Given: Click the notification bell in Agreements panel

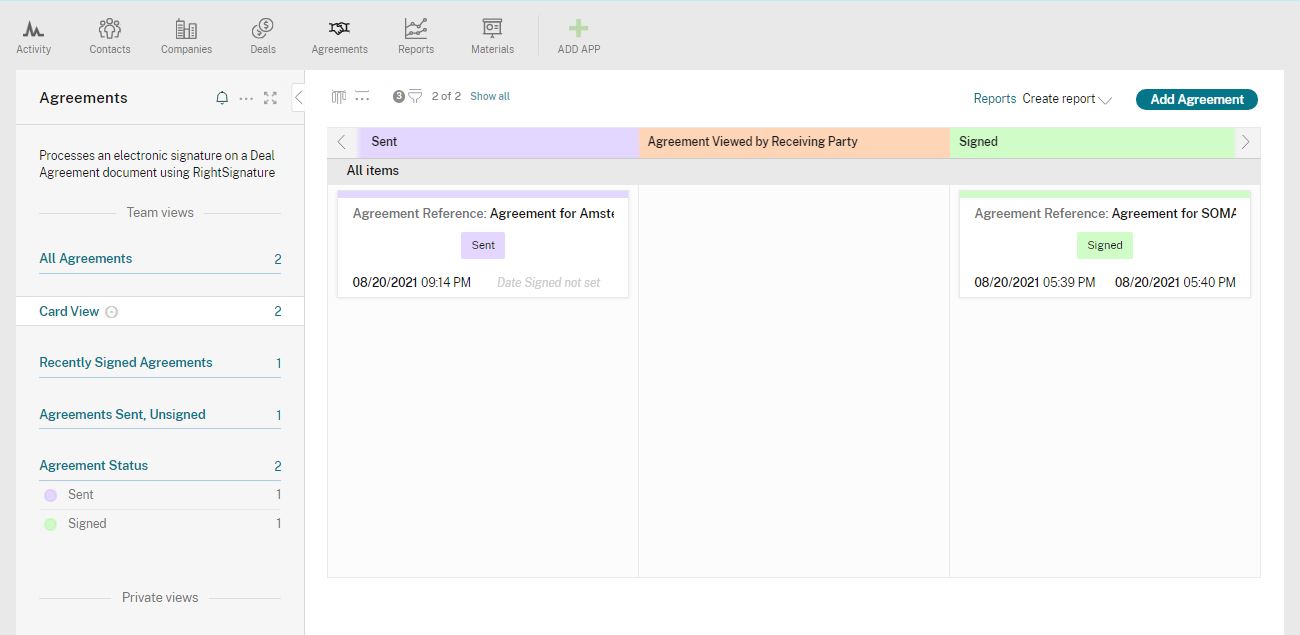Looking at the screenshot, I should [222, 98].
